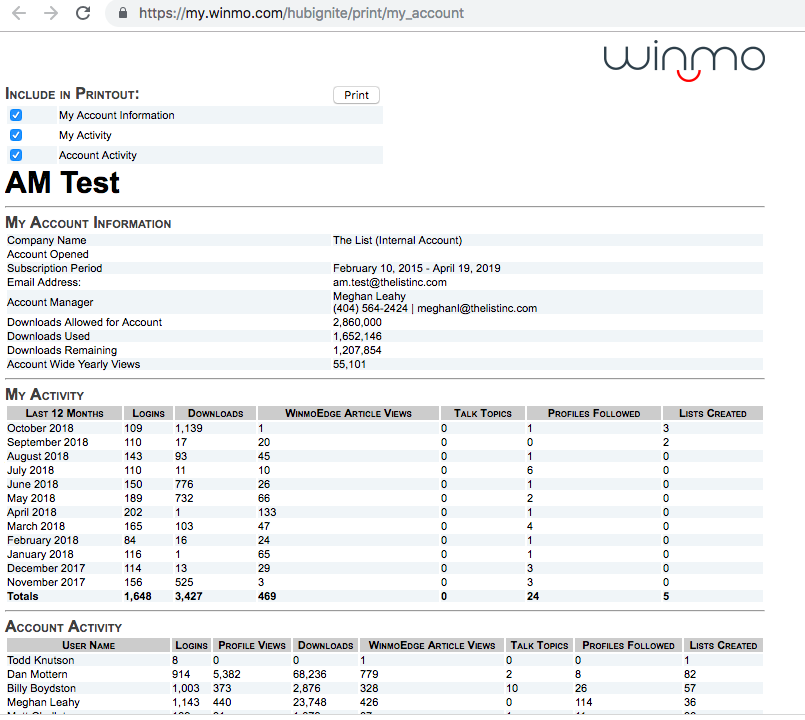Click the February 2018 row label
The width and height of the screenshot is (805, 720).
[43, 540]
